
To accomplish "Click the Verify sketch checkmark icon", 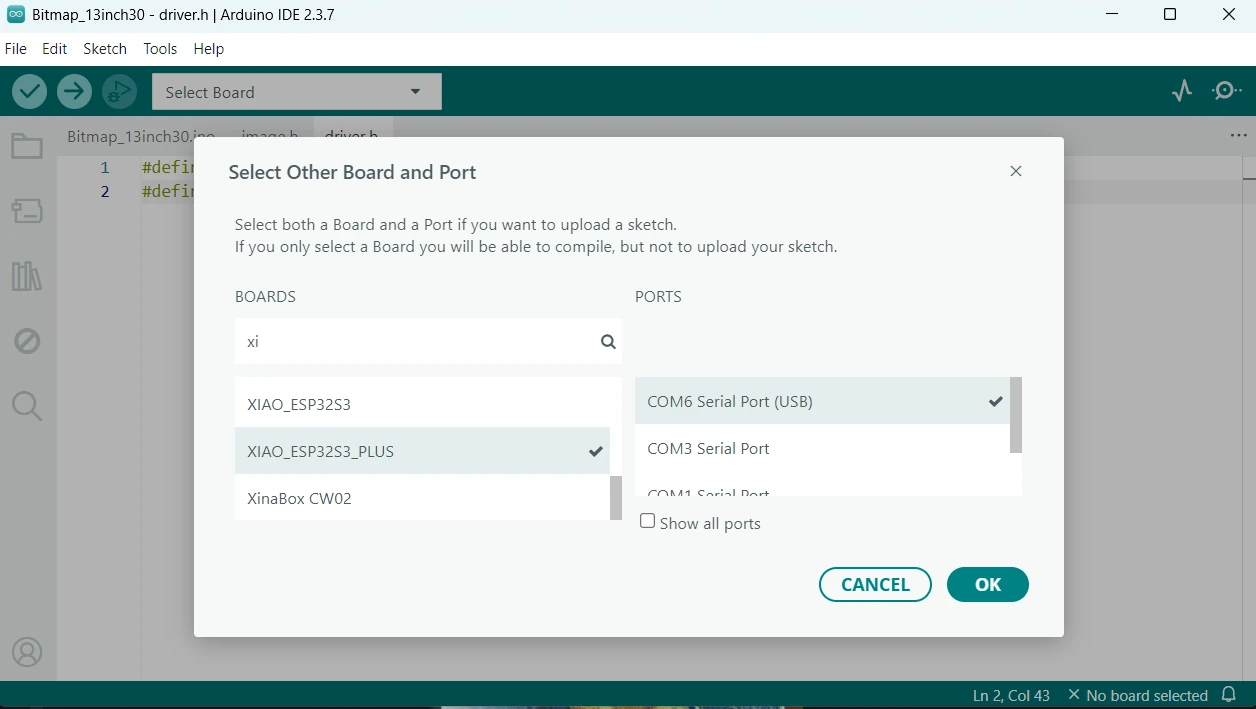I will (x=30, y=92).
